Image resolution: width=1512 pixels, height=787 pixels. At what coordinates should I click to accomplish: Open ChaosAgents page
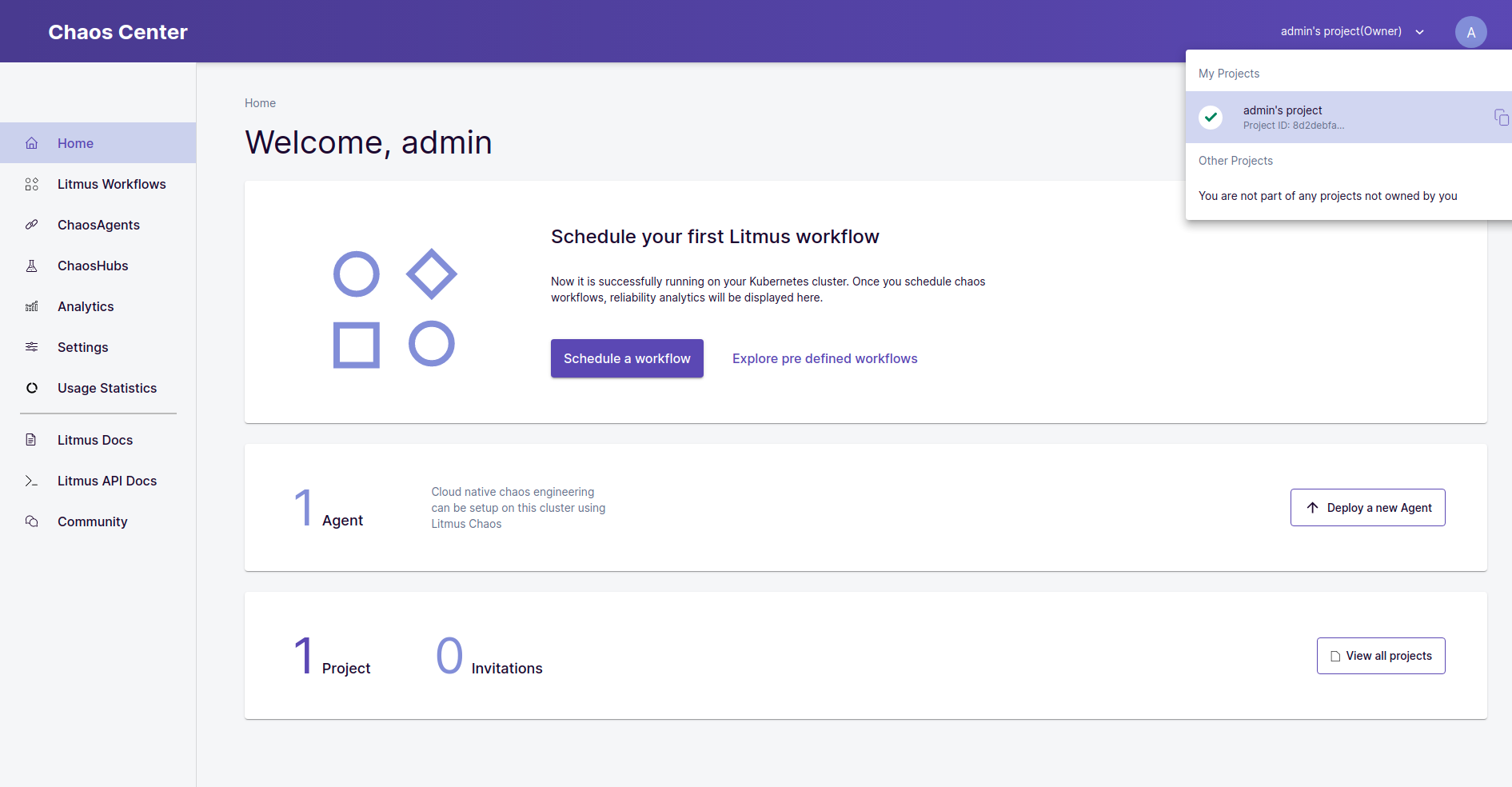pos(98,225)
